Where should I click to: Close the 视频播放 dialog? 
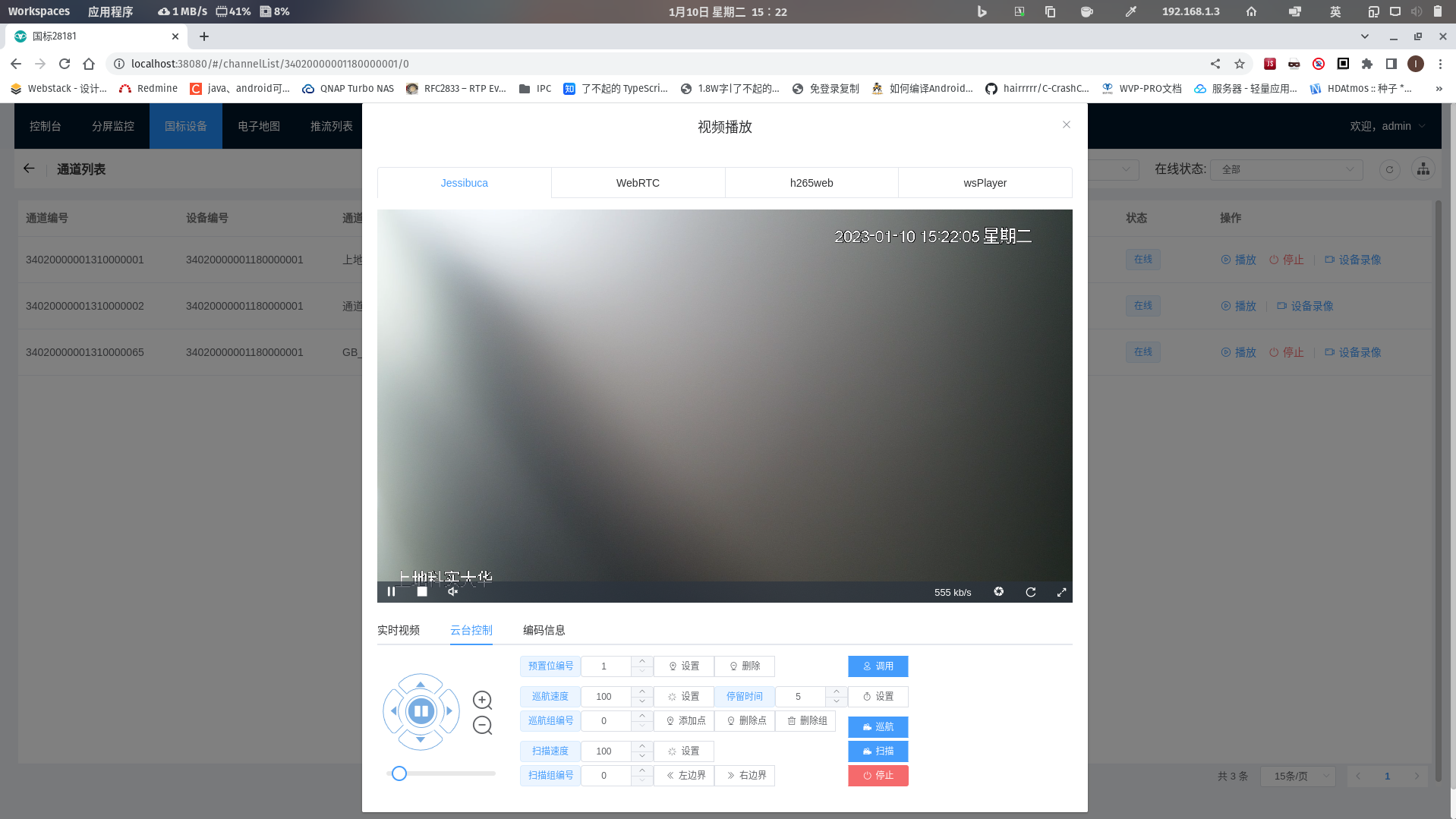[x=1066, y=124]
